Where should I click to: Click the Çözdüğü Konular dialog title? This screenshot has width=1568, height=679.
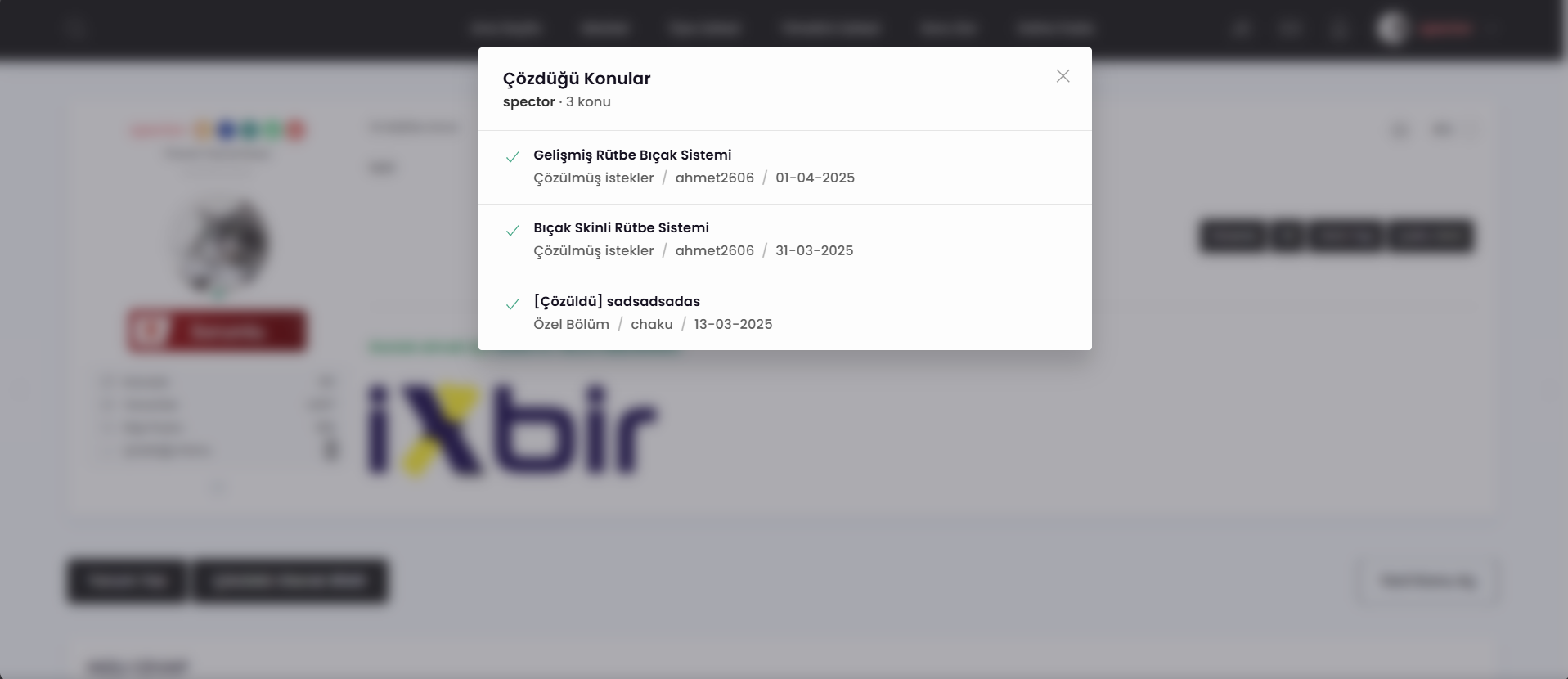pyautogui.click(x=577, y=79)
